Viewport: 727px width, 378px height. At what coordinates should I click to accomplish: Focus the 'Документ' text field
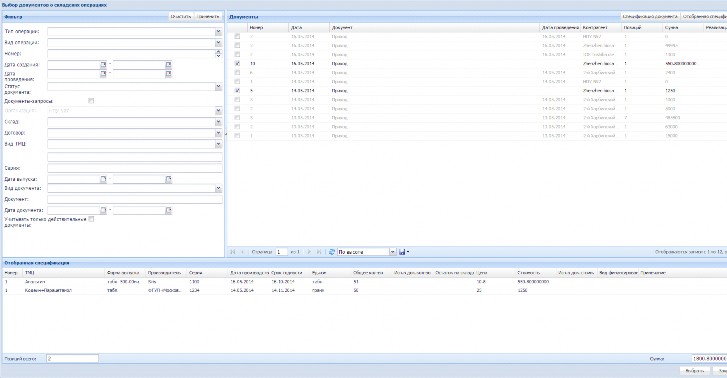134,199
